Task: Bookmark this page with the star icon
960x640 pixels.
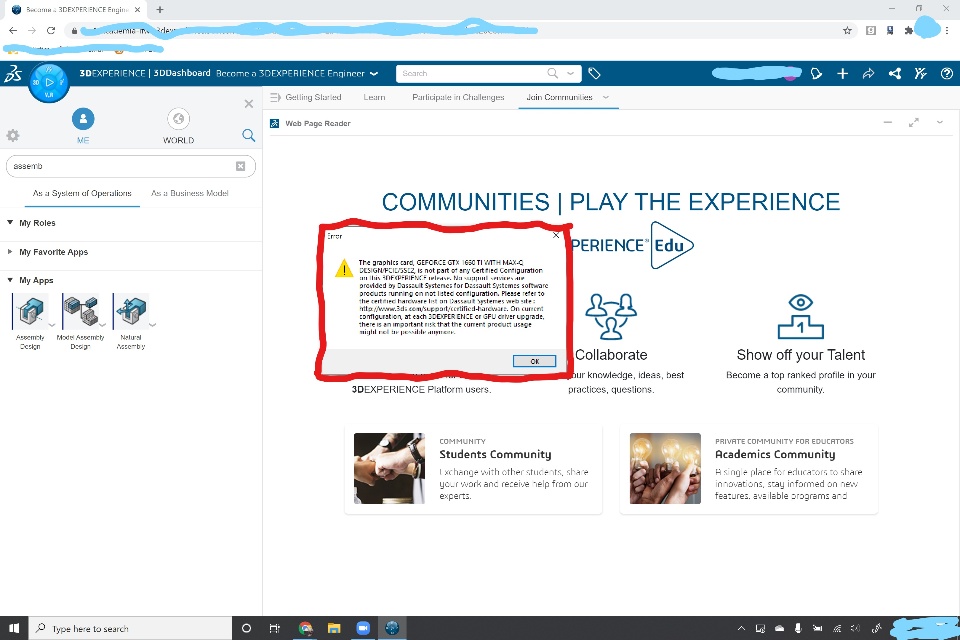Action: coord(847,30)
